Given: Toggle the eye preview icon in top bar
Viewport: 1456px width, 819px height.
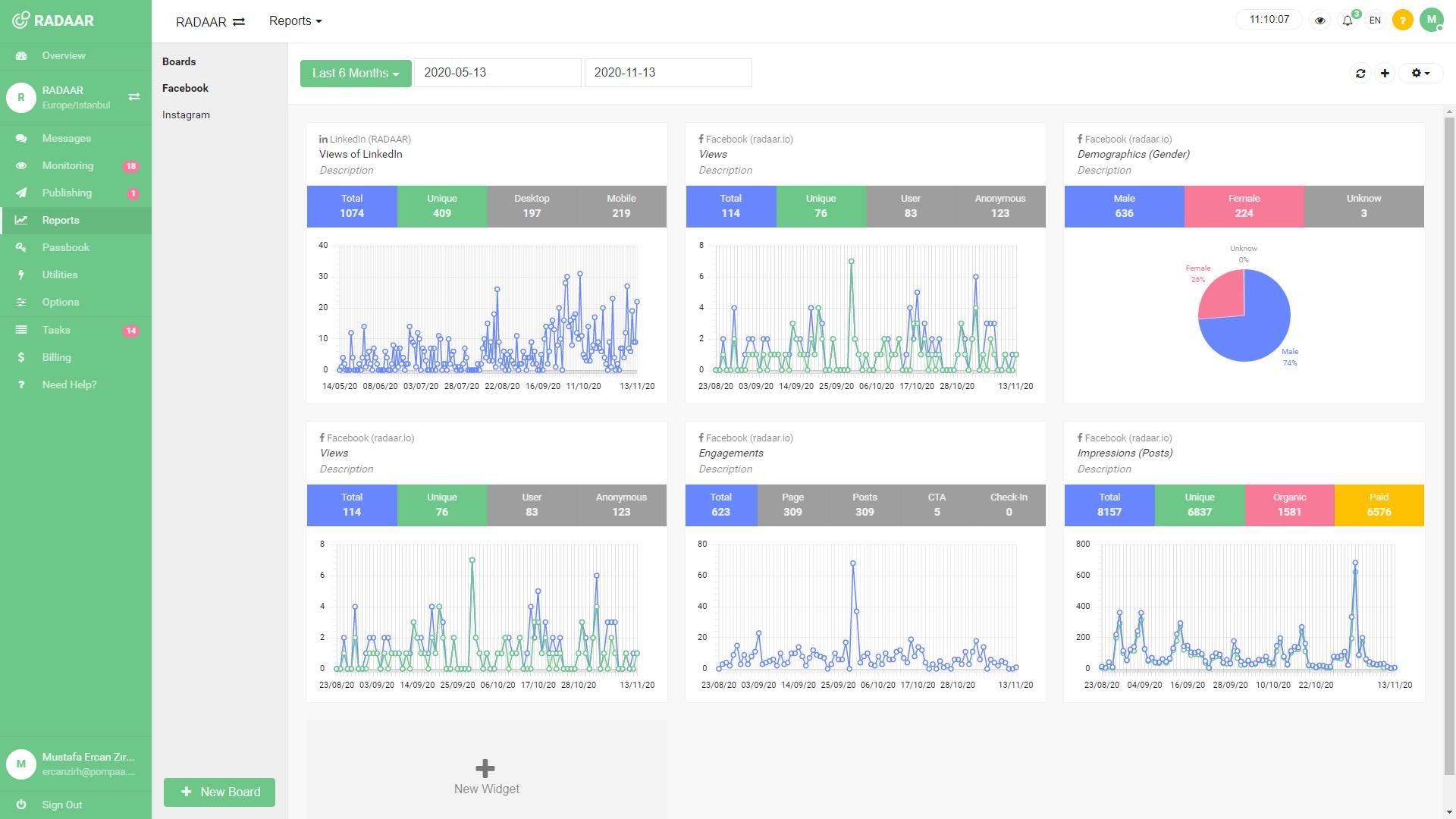Looking at the screenshot, I should pyautogui.click(x=1321, y=19).
